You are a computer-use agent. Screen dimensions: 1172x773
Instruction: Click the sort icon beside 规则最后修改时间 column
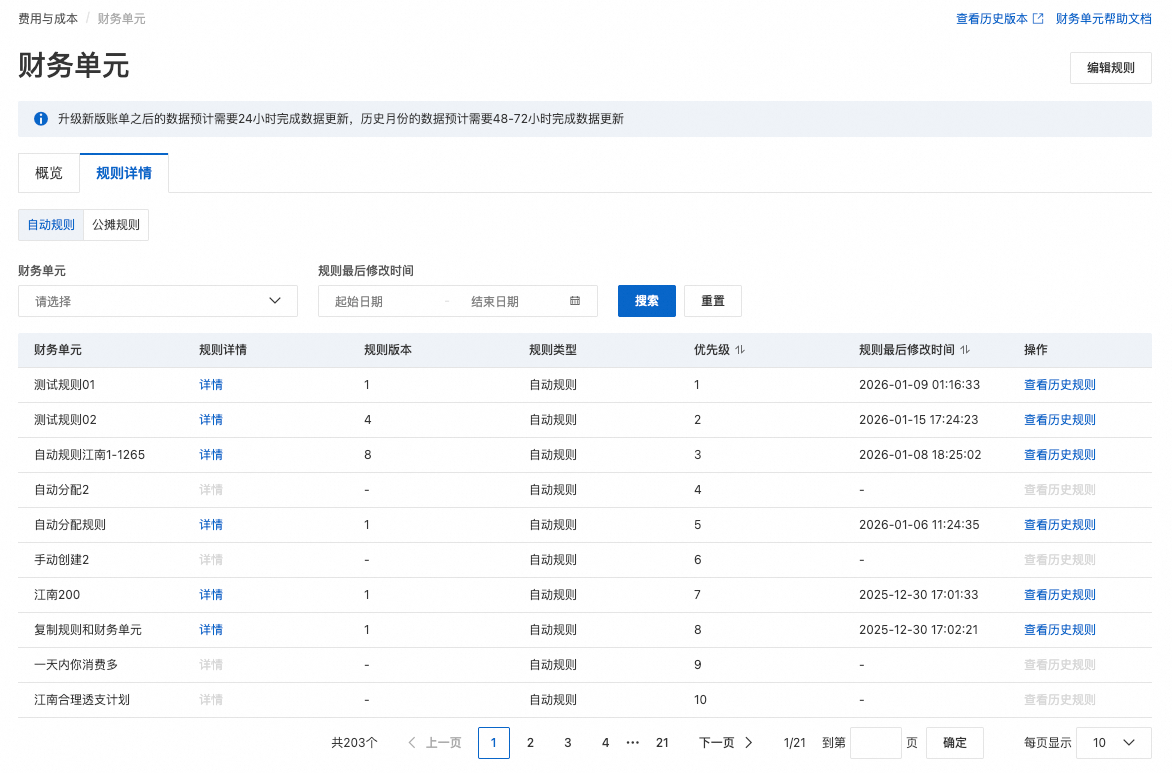click(x=965, y=350)
